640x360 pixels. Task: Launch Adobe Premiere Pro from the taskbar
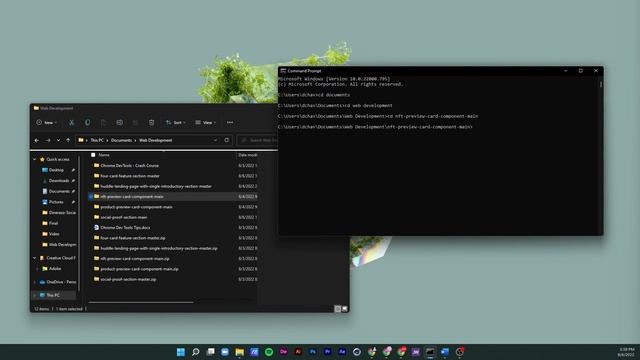[327, 352]
